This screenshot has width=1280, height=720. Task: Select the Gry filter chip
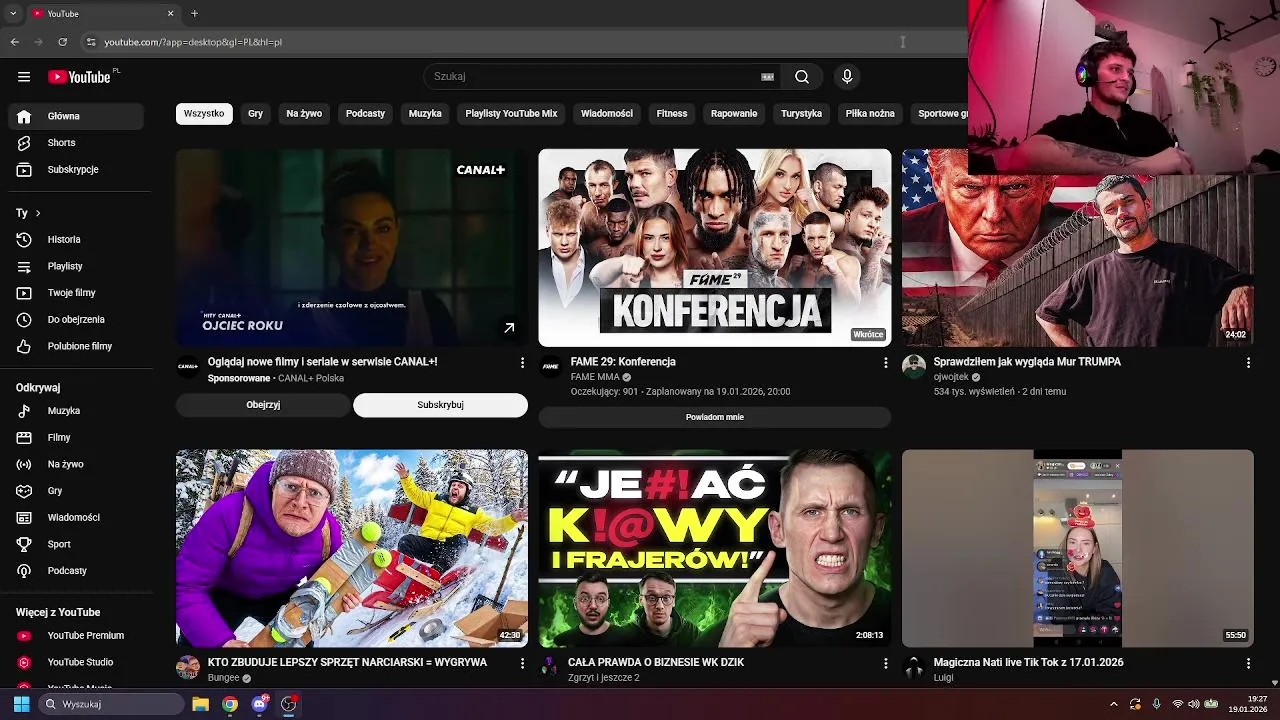coord(255,114)
